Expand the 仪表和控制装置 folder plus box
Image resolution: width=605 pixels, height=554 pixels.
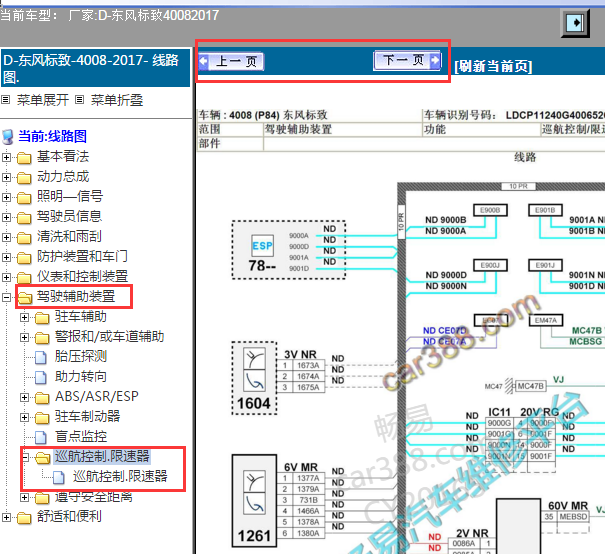click(x=6, y=277)
